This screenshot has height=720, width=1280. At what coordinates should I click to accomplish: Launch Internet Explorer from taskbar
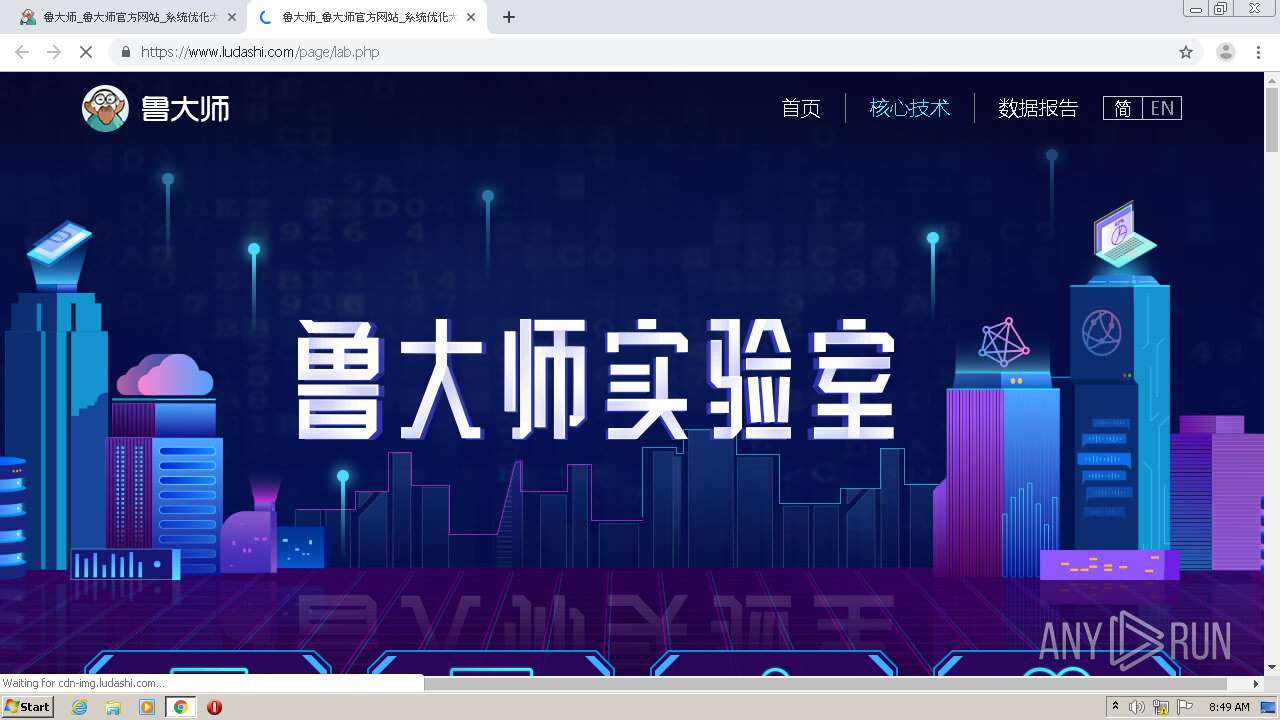(80, 707)
